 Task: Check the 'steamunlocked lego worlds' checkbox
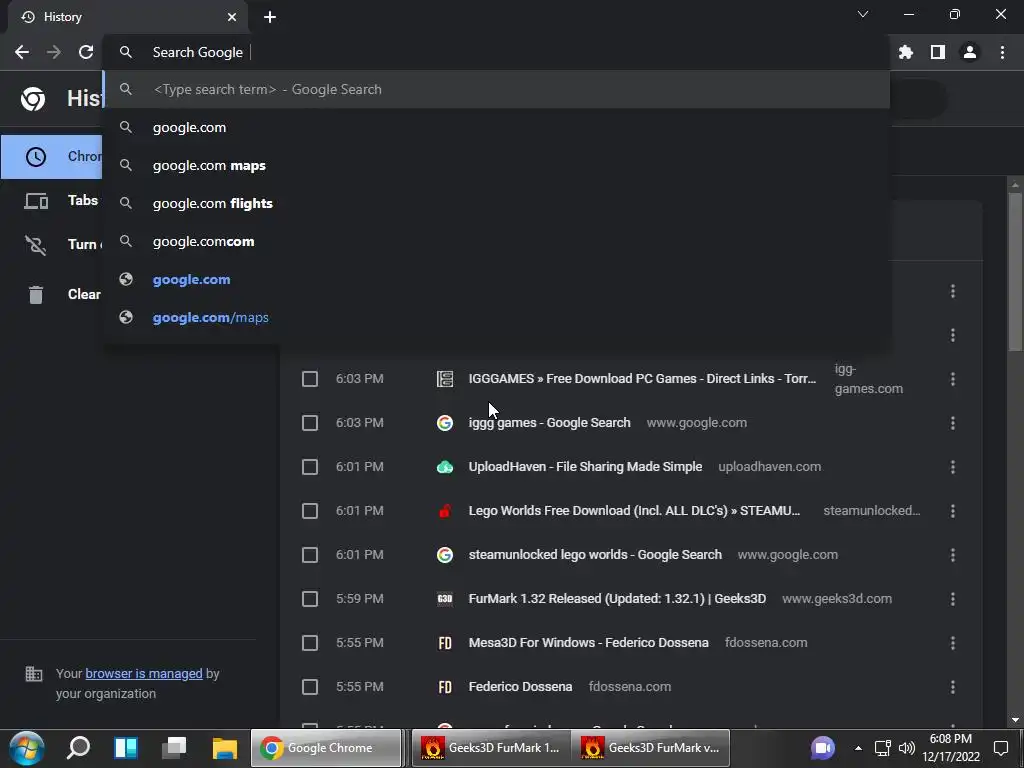[x=310, y=555]
